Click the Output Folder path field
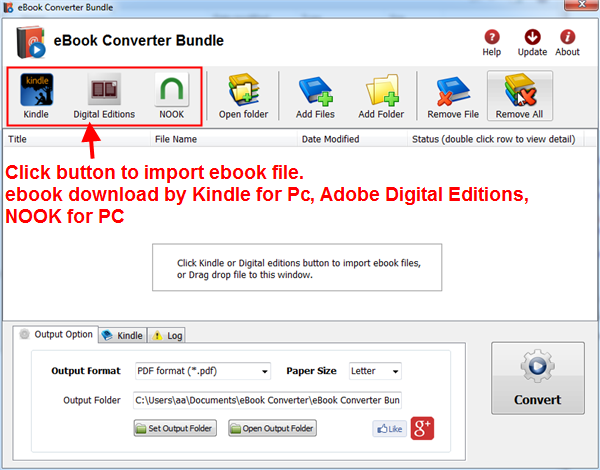Screen dimensions: 600x470 click(267, 400)
